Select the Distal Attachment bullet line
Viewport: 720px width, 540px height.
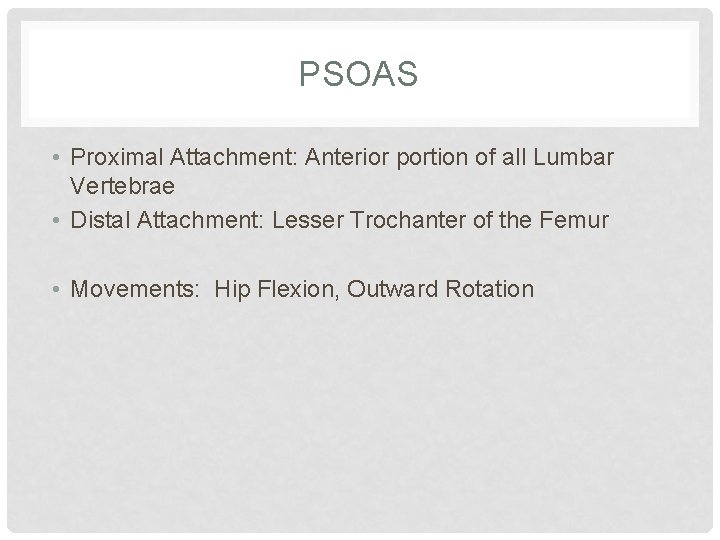[339, 219]
